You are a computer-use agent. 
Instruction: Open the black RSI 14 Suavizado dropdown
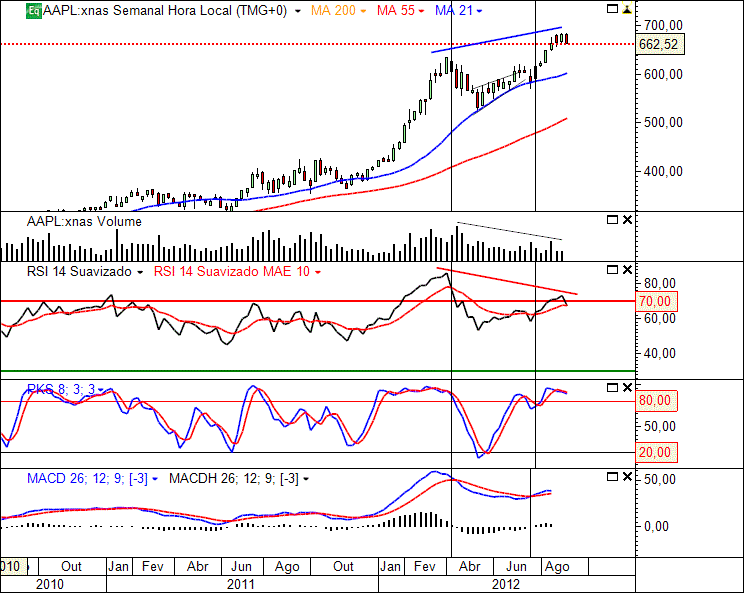pos(140,272)
